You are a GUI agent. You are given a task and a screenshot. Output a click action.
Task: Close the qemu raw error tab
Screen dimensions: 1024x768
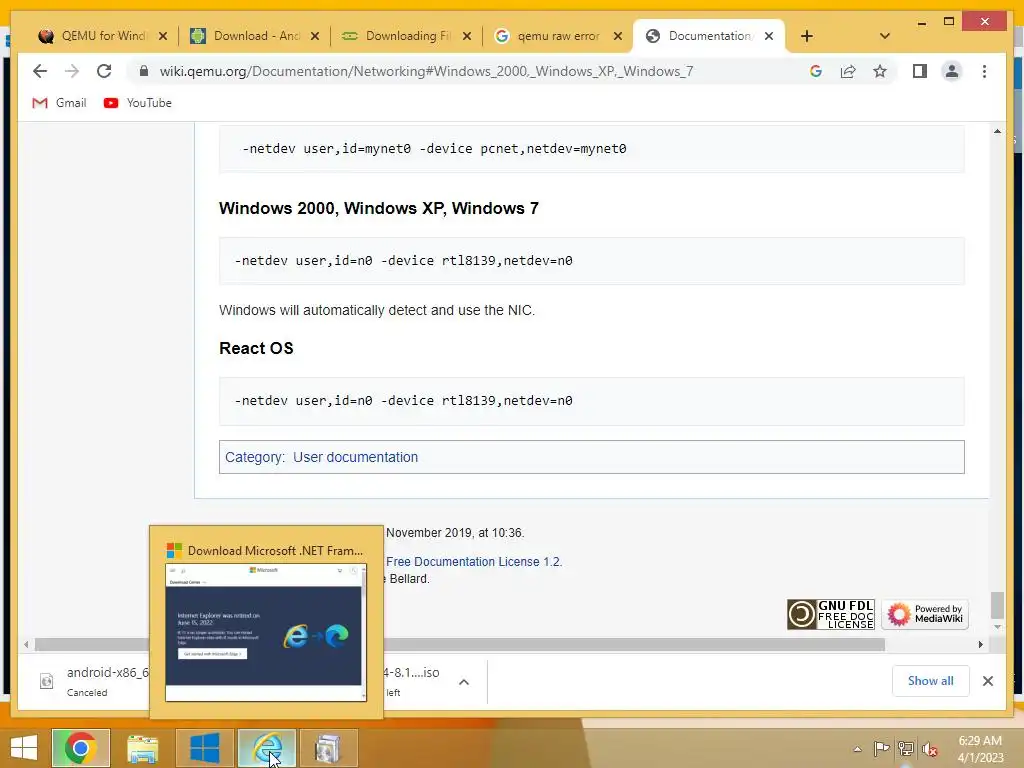(618, 36)
